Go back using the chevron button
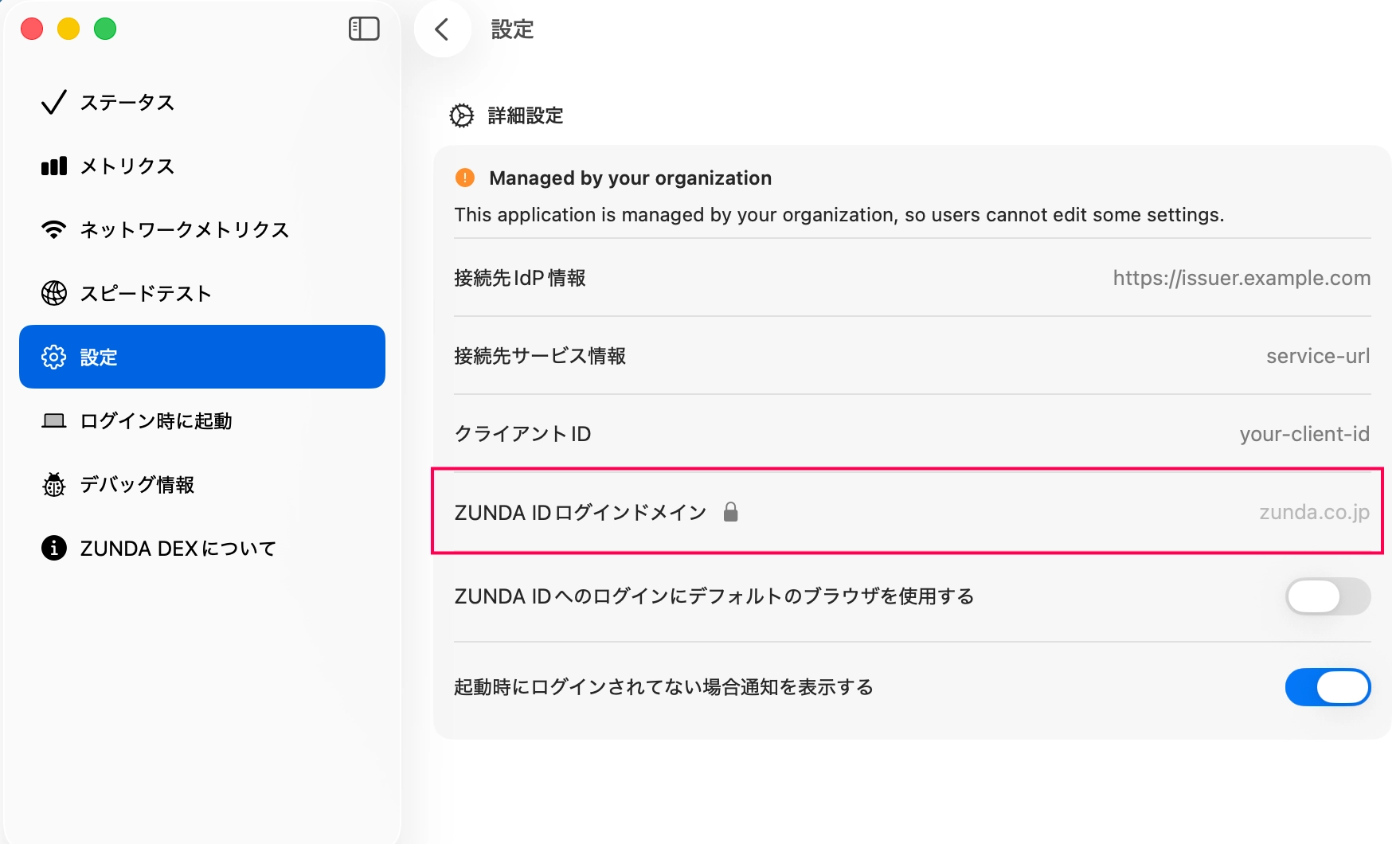 pos(442,29)
